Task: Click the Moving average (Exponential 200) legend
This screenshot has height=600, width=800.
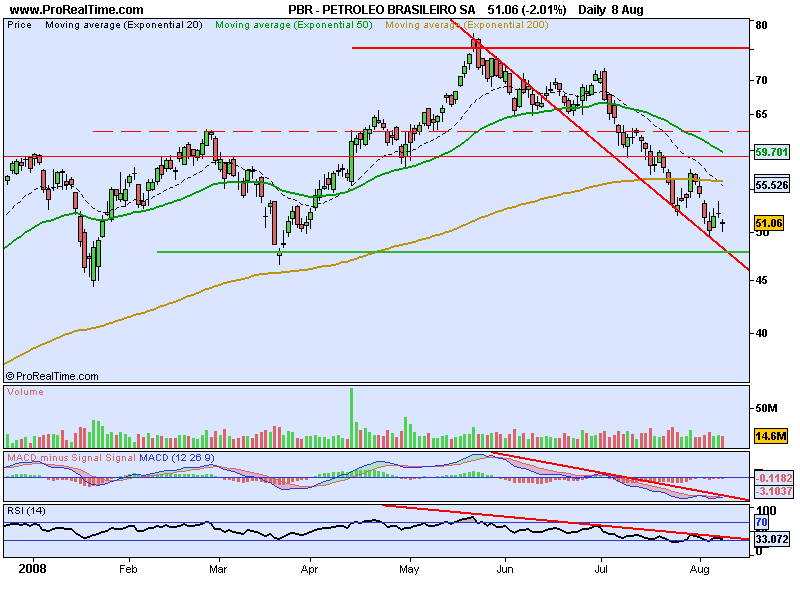Action: pyautogui.click(x=467, y=25)
